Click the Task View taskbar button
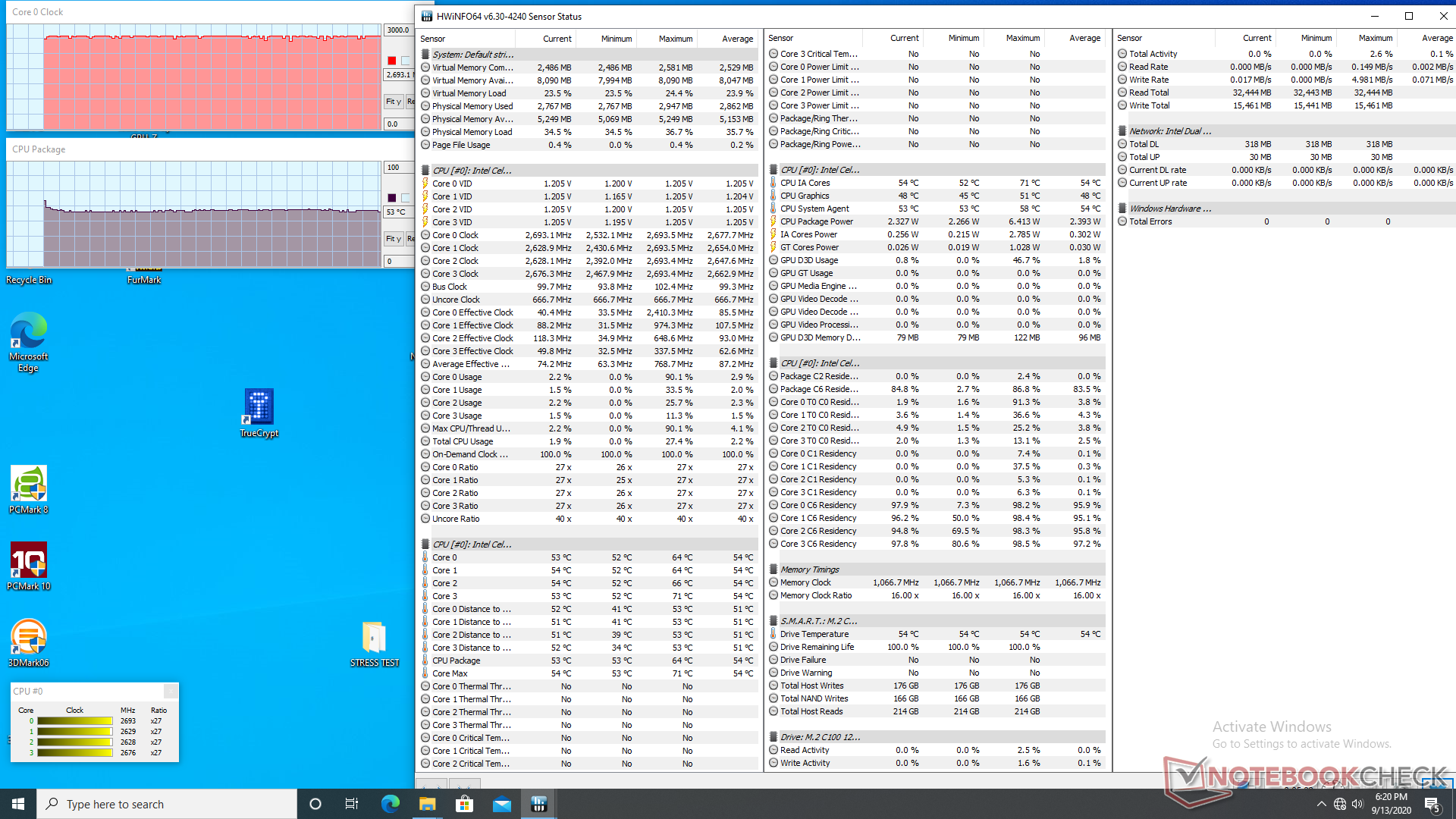Screen dimensions: 1456x819 click(x=352, y=804)
